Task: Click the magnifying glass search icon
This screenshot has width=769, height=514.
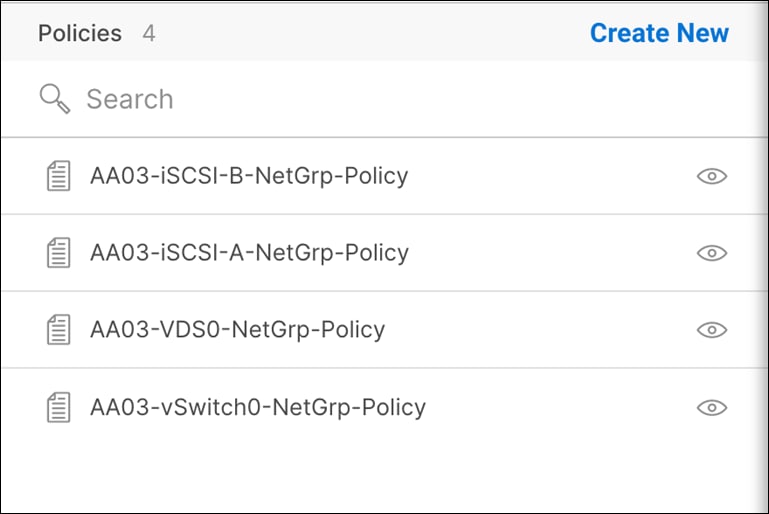Action: [53, 98]
